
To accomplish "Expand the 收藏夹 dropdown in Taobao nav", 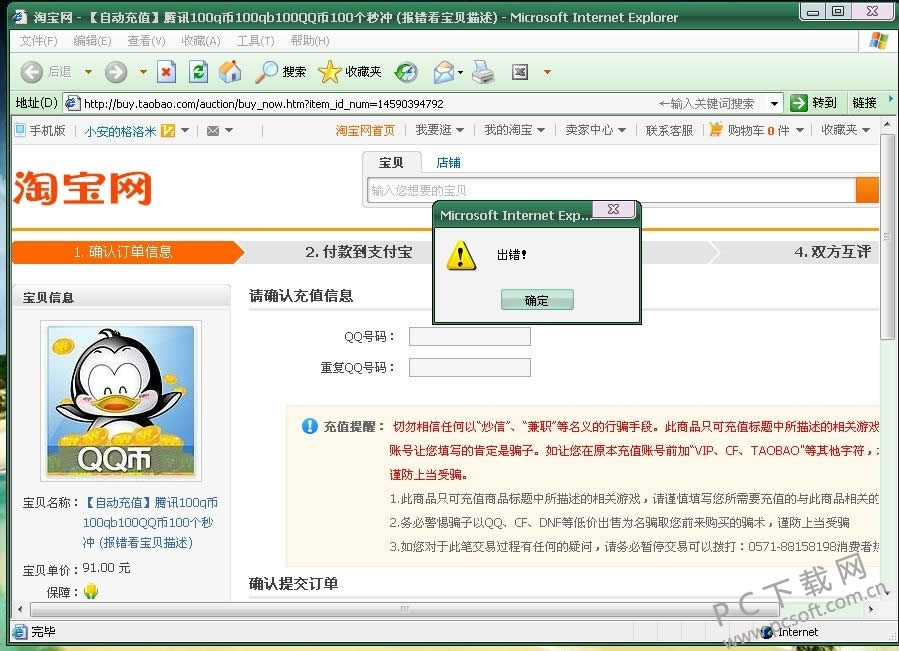I will (x=866, y=130).
